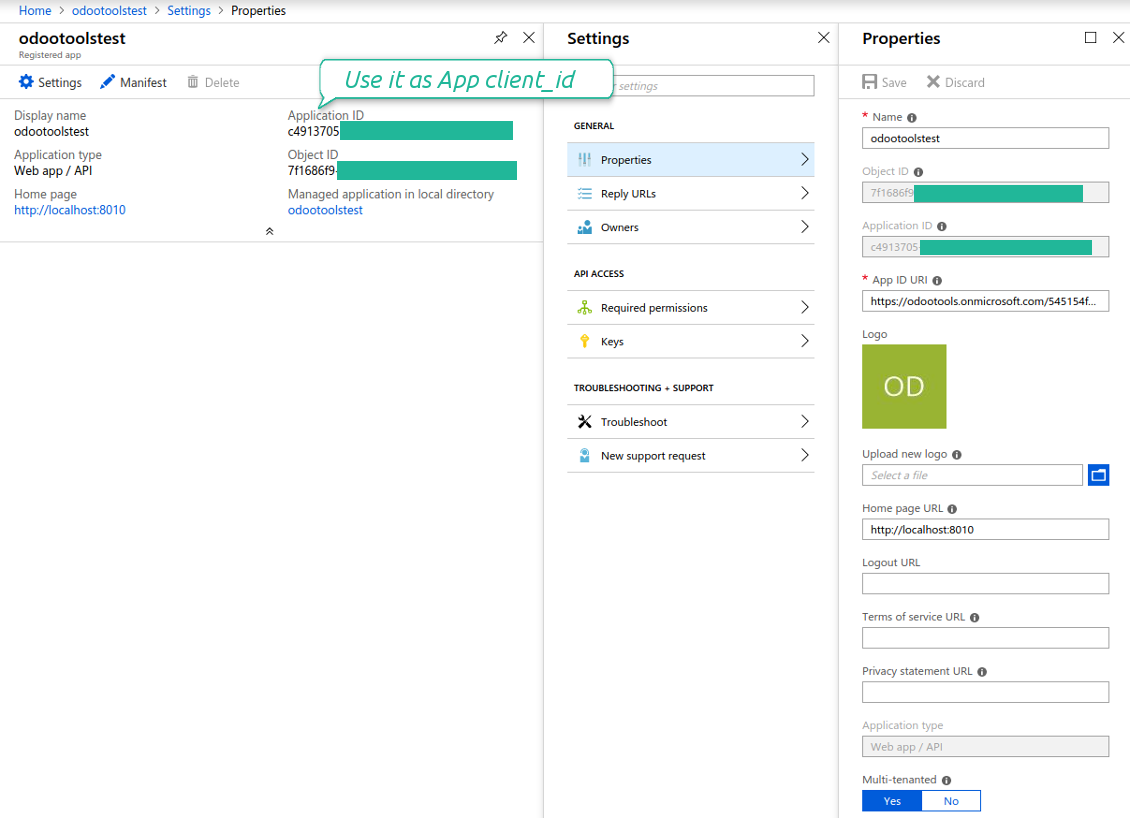Show info tooltip for Multi-tenanted

(x=946, y=781)
